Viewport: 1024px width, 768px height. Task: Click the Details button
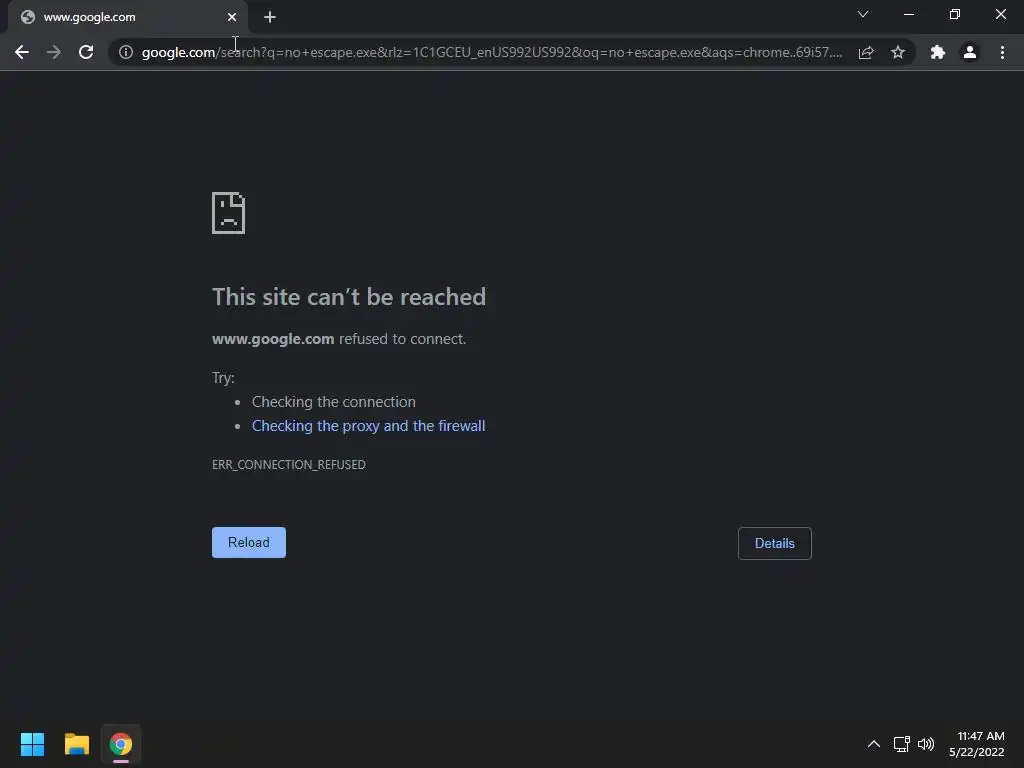[x=775, y=543]
